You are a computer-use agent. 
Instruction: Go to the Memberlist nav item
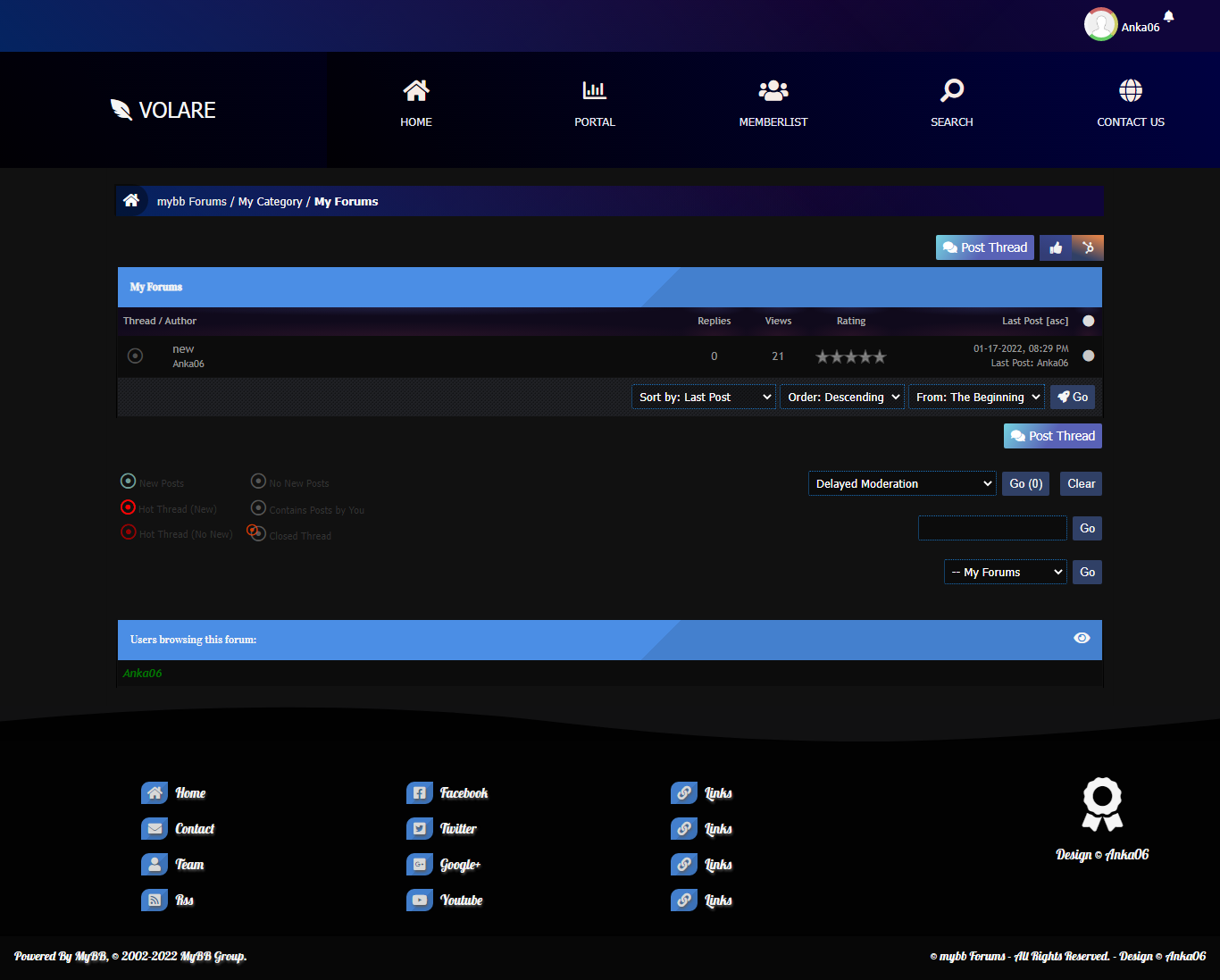click(773, 104)
